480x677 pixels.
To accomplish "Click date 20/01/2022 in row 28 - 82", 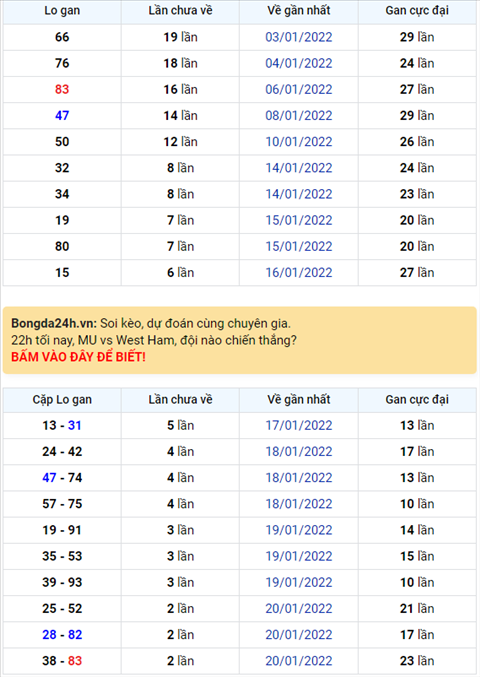I will point(299,635).
